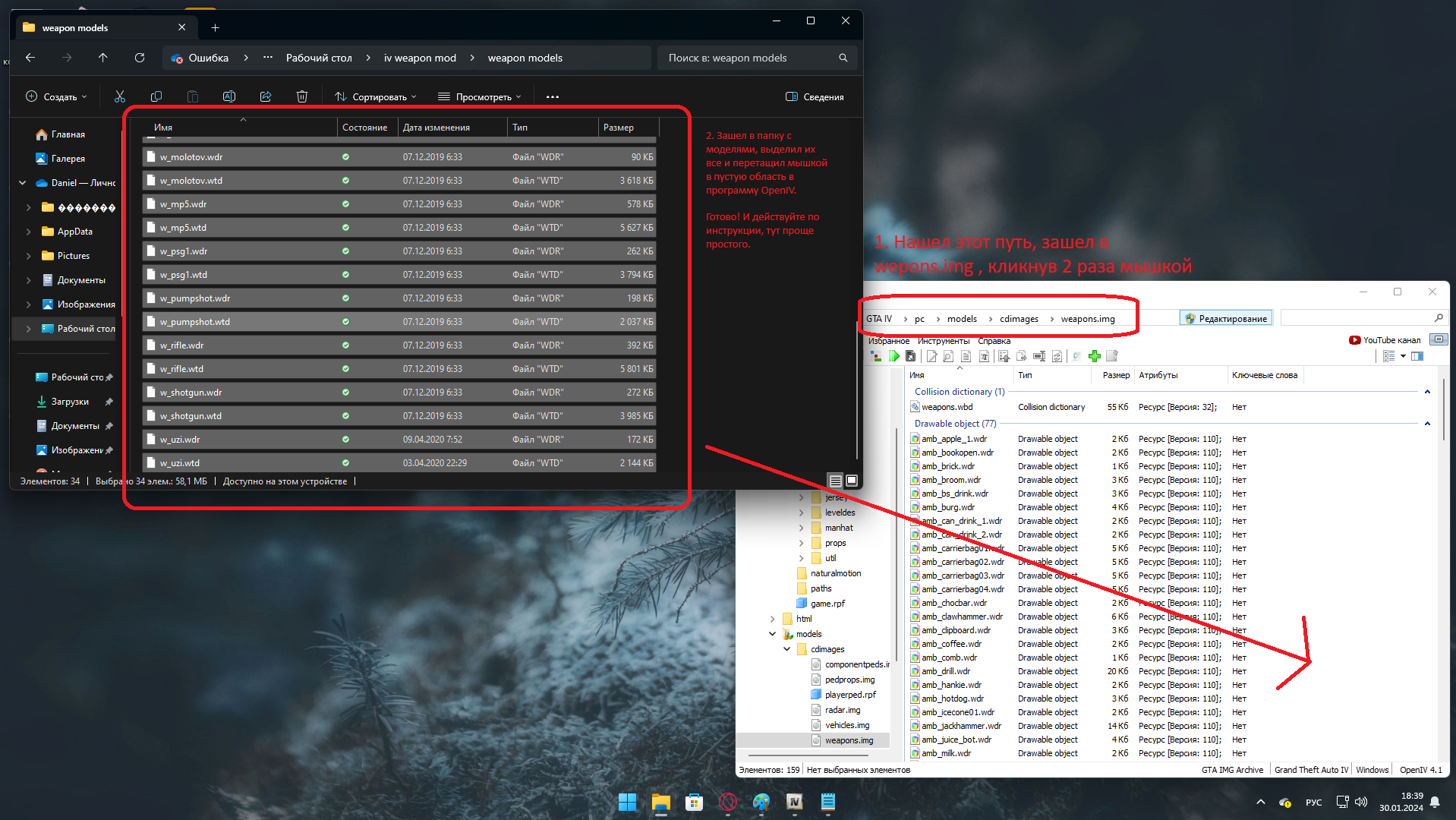Select the weapon models Explorer tab
1456x820 pixels.
(105, 28)
